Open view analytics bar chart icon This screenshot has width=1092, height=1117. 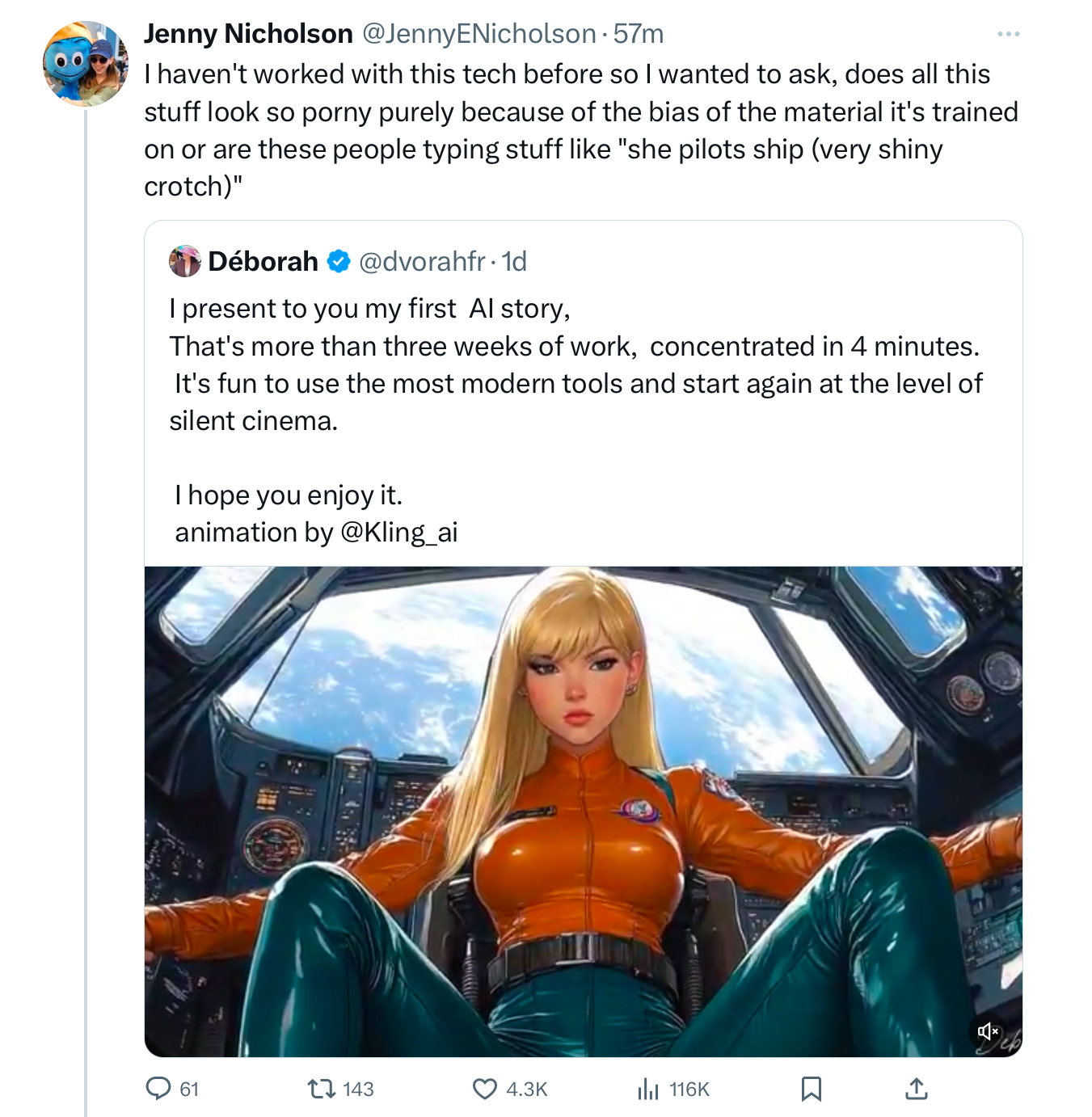(x=648, y=1089)
